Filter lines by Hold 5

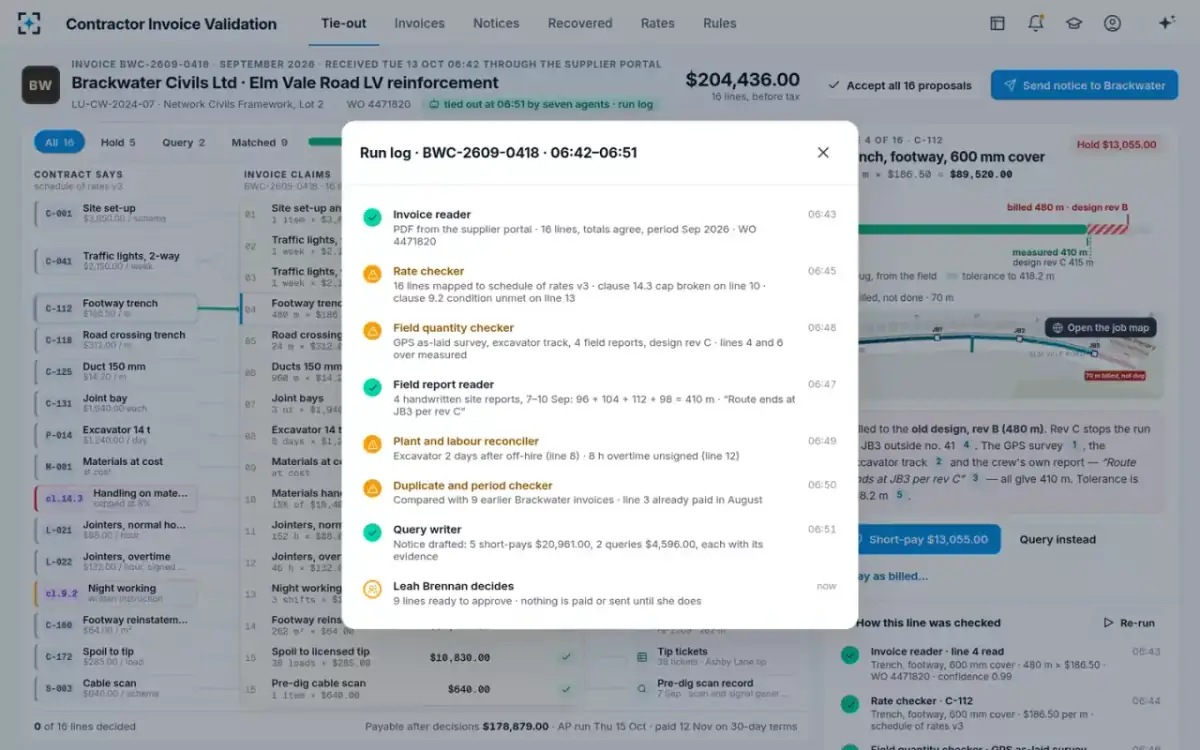coord(118,142)
